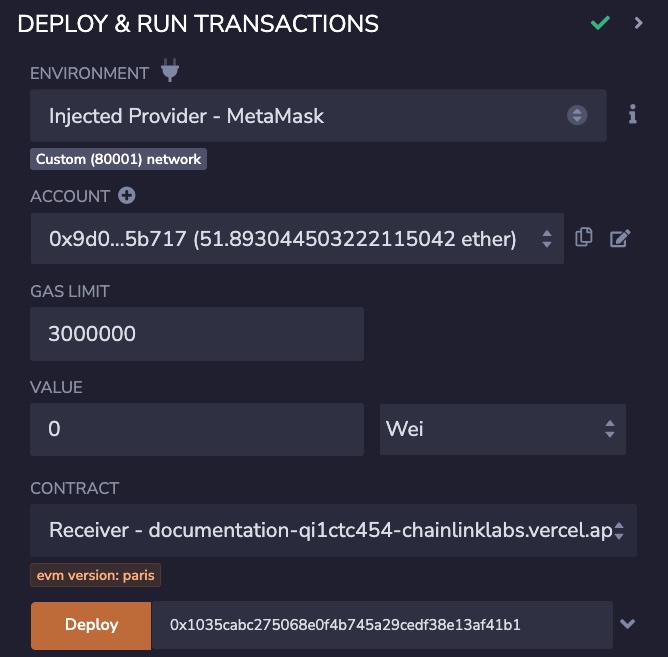Open the environment info icon

coord(633,114)
